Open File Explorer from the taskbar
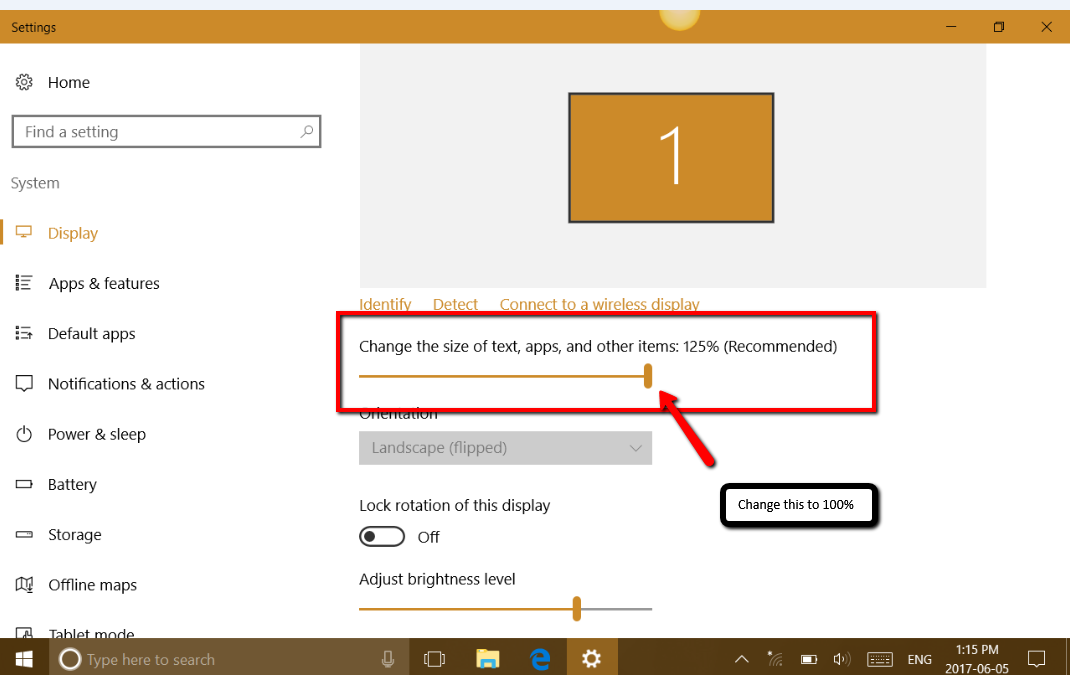This screenshot has width=1070, height=675. point(487,659)
